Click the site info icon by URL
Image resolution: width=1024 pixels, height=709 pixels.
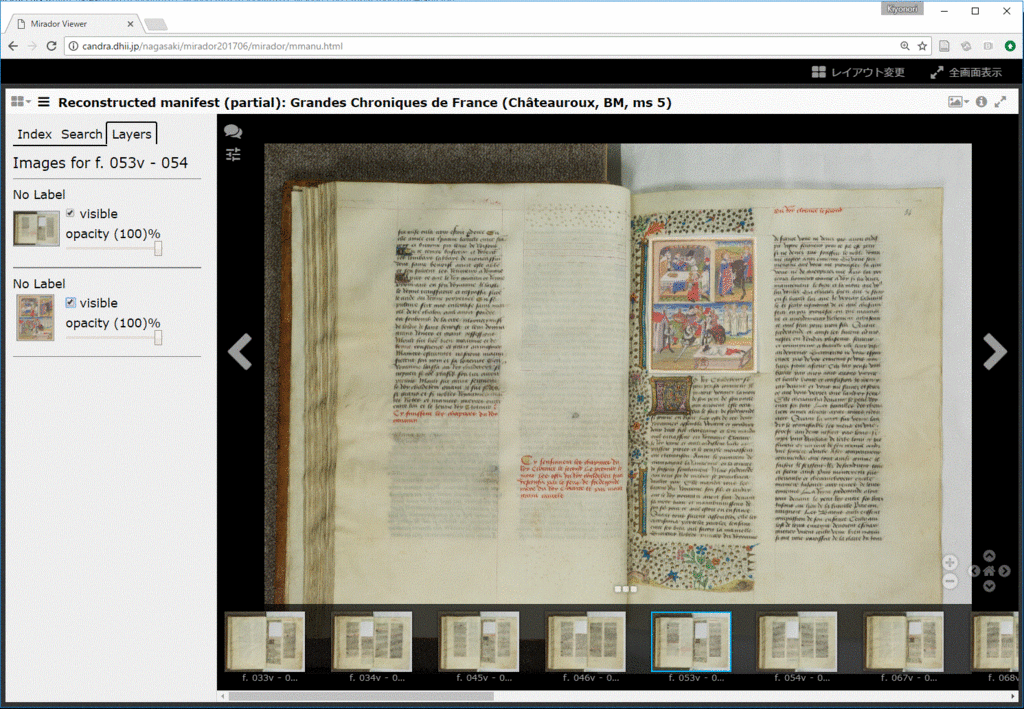(x=74, y=46)
